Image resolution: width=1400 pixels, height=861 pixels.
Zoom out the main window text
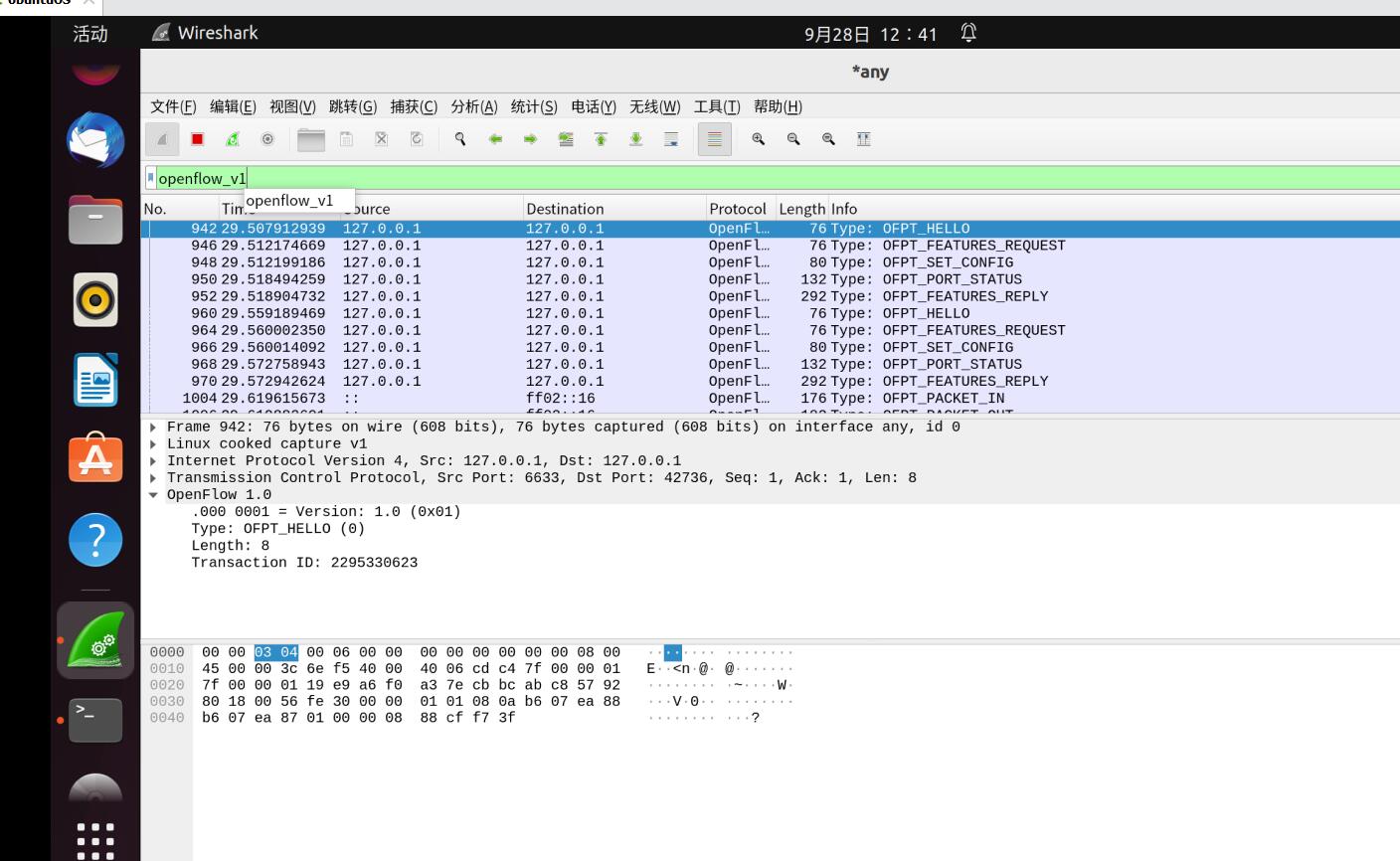[x=793, y=139]
